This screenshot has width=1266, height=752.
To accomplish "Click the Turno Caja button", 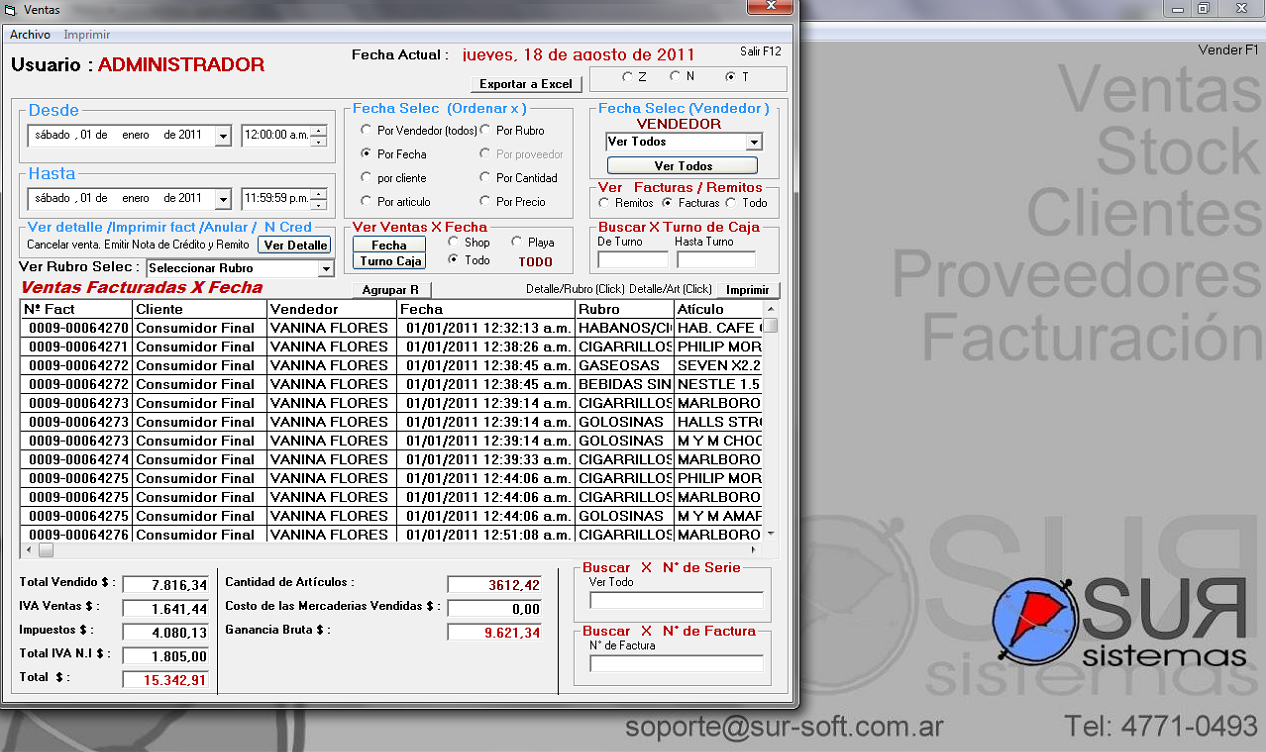I will tap(389, 261).
